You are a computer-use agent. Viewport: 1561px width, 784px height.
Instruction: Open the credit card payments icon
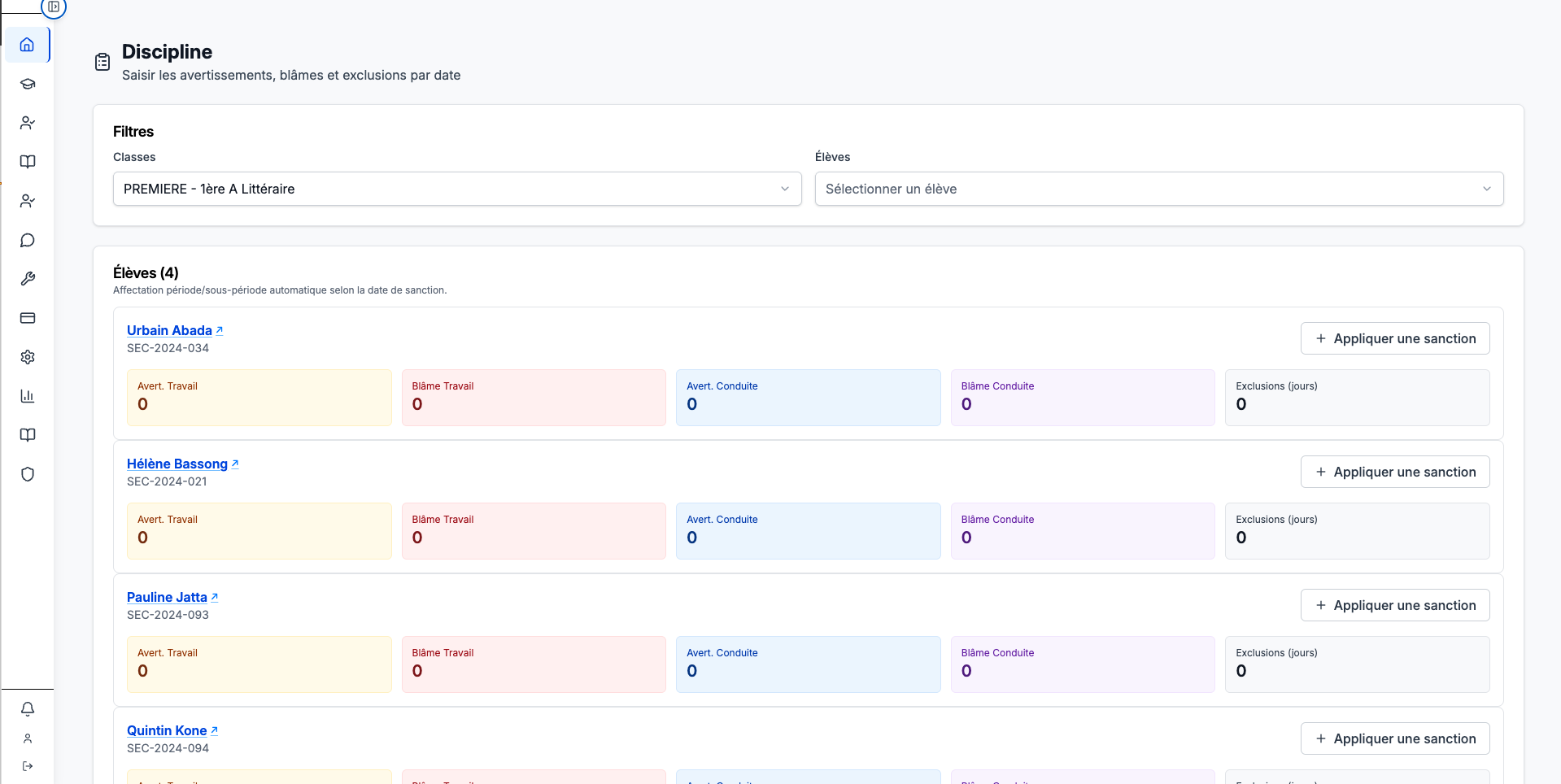(28, 318)
